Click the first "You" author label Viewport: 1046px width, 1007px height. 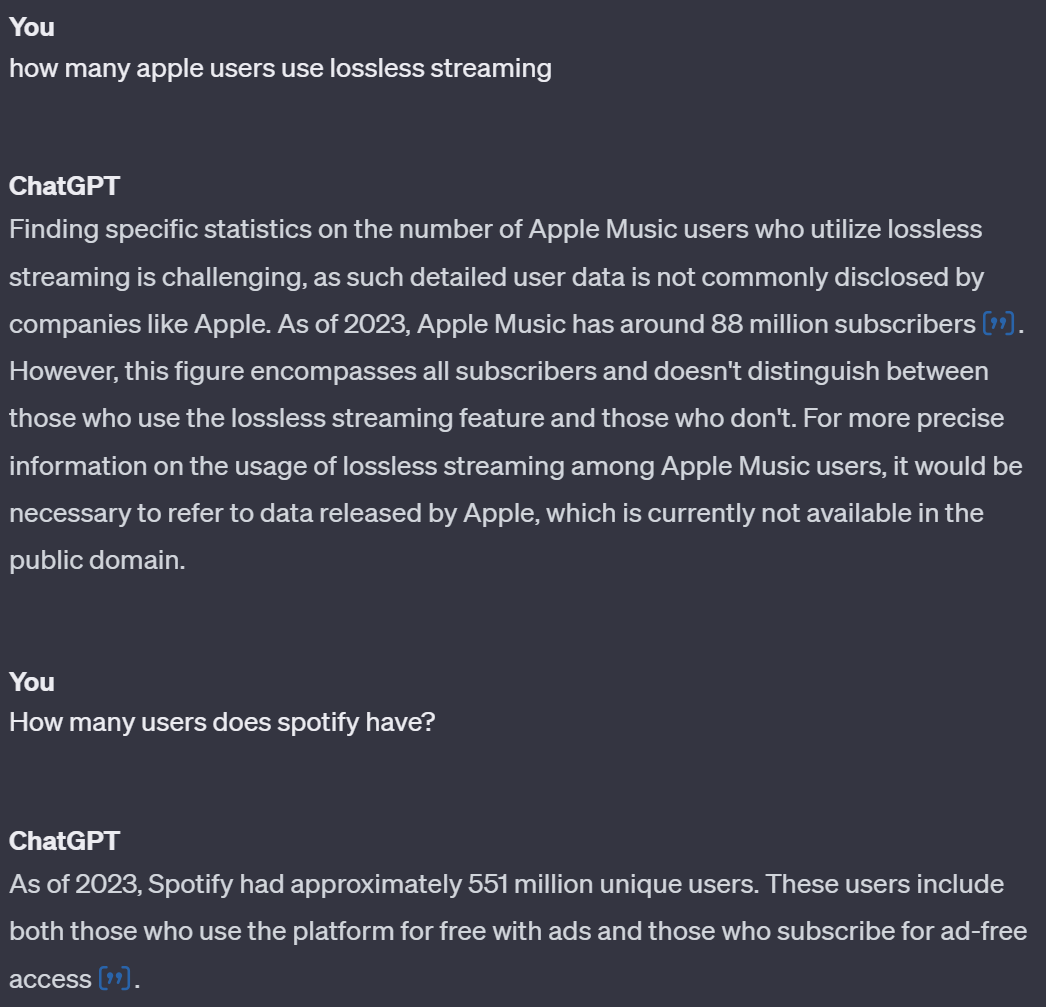pos(32,27)
